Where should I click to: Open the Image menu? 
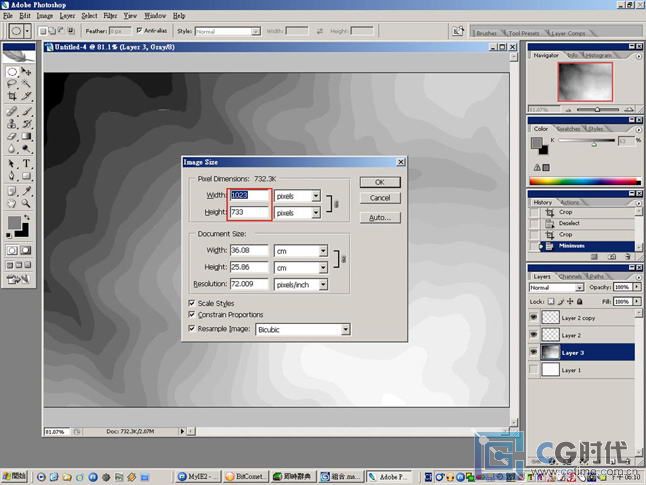(x=44, y=16)
